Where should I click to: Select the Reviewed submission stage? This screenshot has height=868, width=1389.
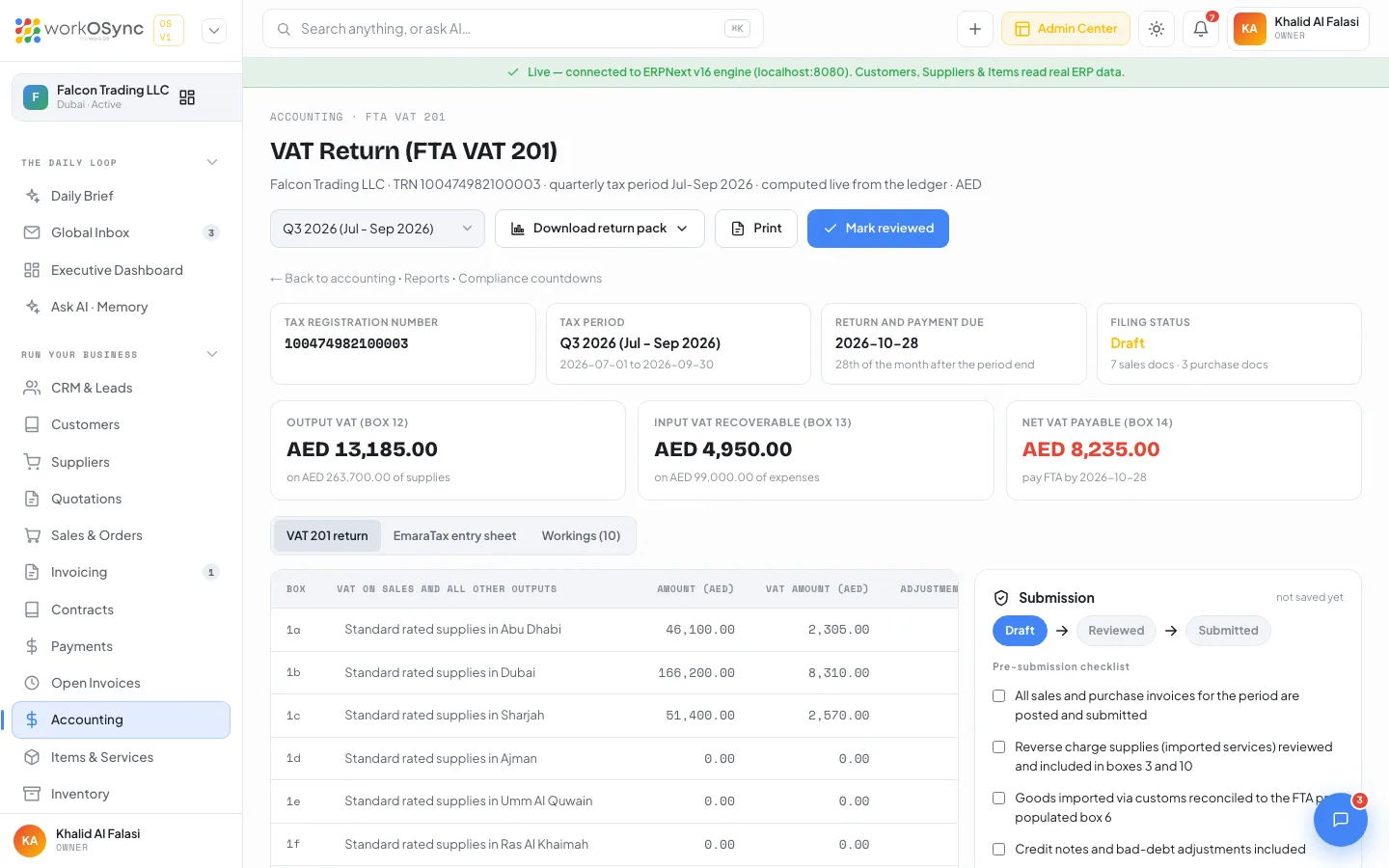1116,631
